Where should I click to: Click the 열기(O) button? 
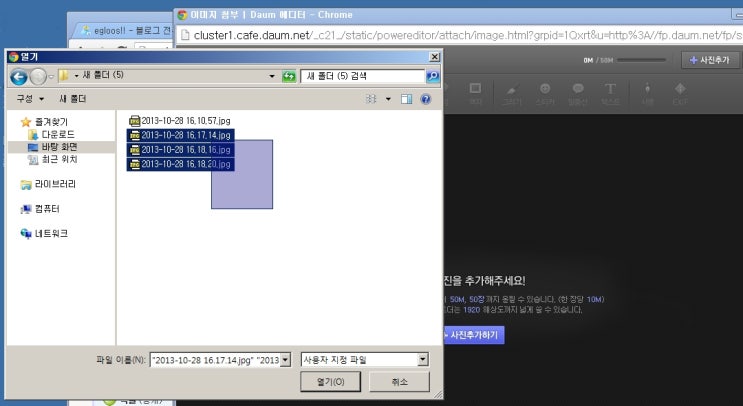(x=330, y=382)
